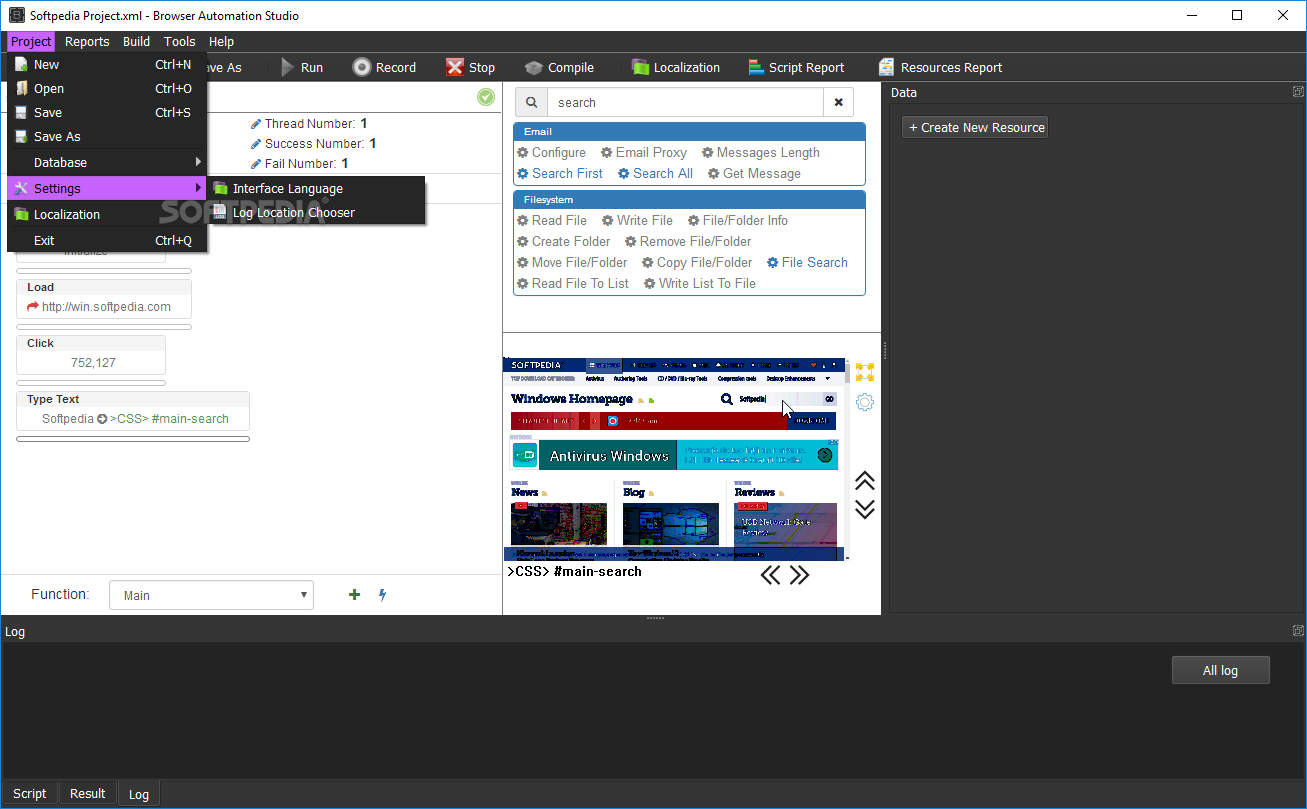Click the Load action block in script

(104, 299)
